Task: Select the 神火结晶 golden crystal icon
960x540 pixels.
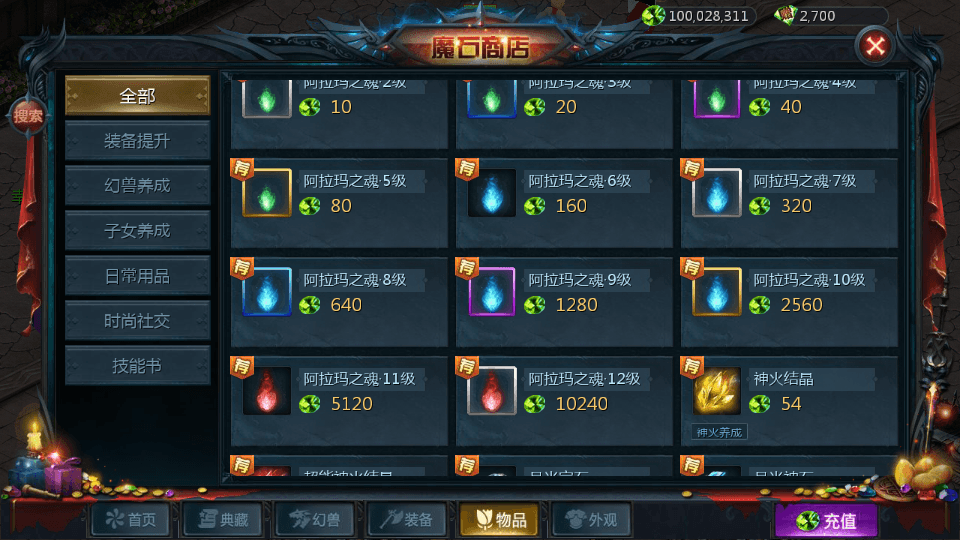Action: click(x=717, y=391)
